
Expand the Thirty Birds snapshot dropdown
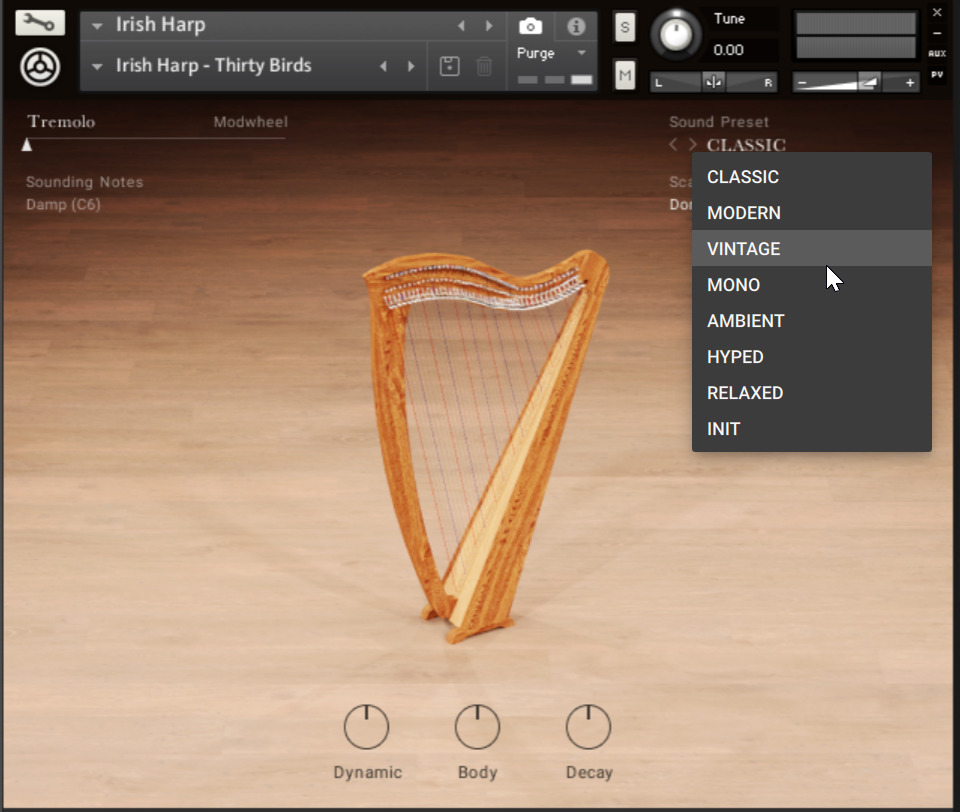[97, 66]
